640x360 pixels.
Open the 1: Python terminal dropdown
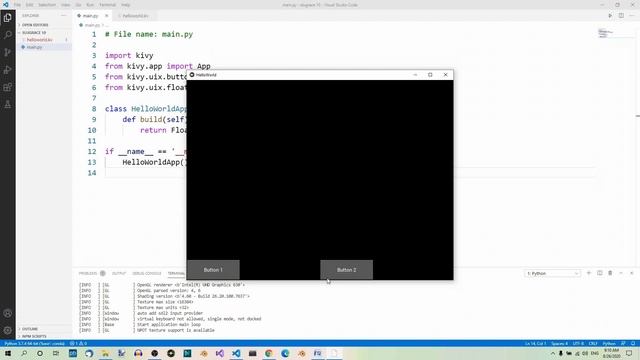552,273
